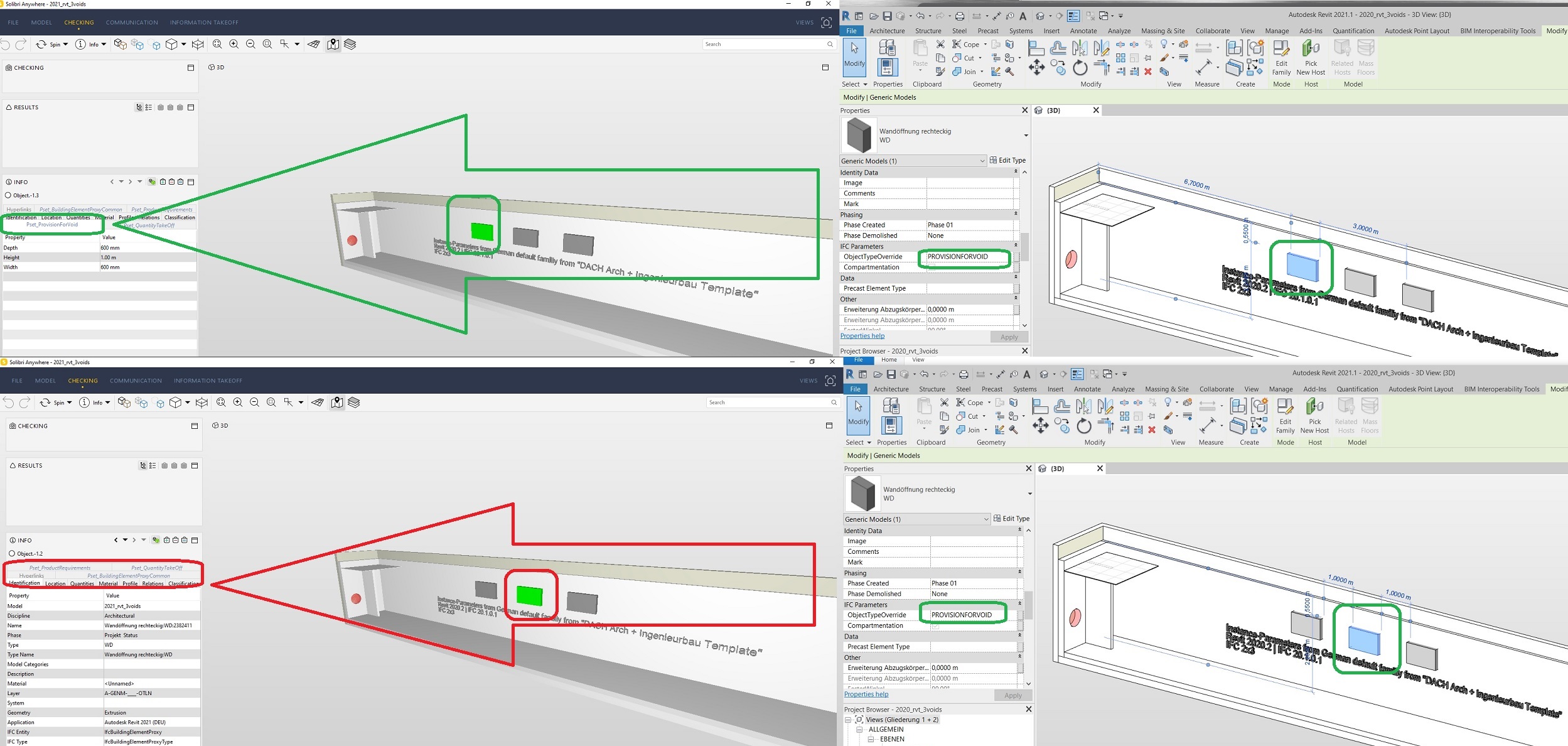Collapse the ALLGEMEIN node in Project Browser

pos(859,730)
